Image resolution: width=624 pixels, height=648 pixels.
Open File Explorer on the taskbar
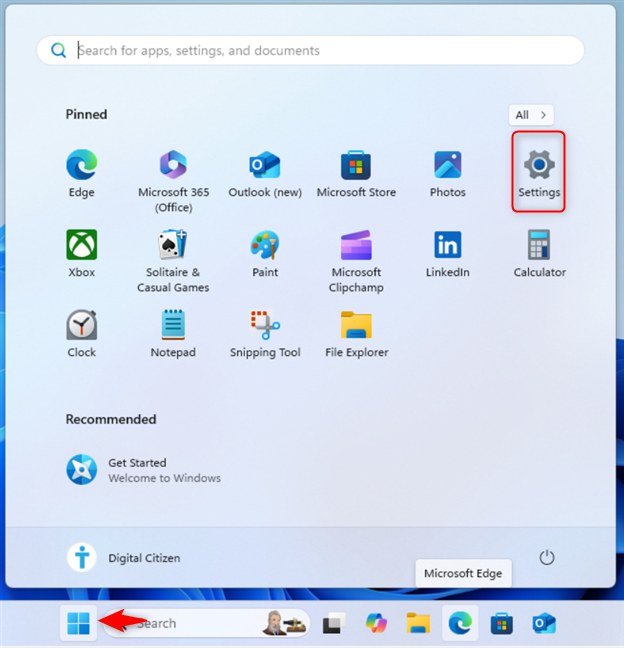pyautogui.click(x=418, y=623)
